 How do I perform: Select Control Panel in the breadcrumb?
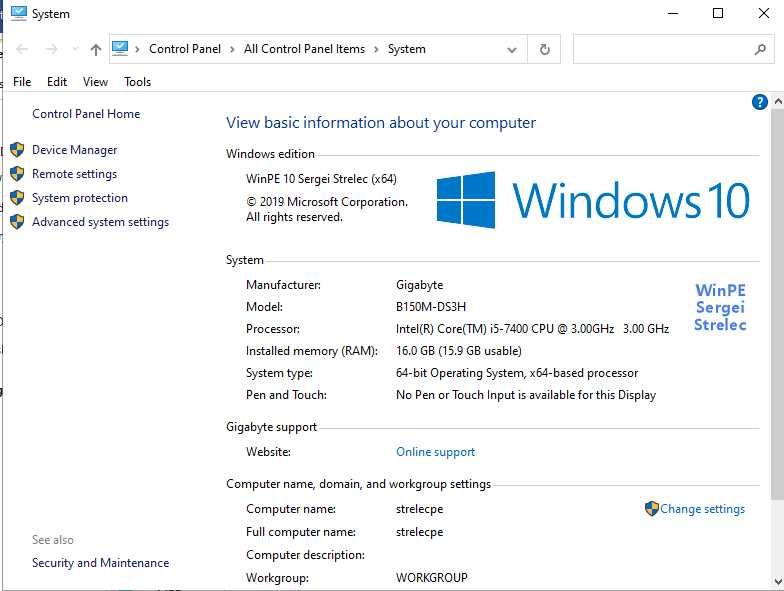184,49
